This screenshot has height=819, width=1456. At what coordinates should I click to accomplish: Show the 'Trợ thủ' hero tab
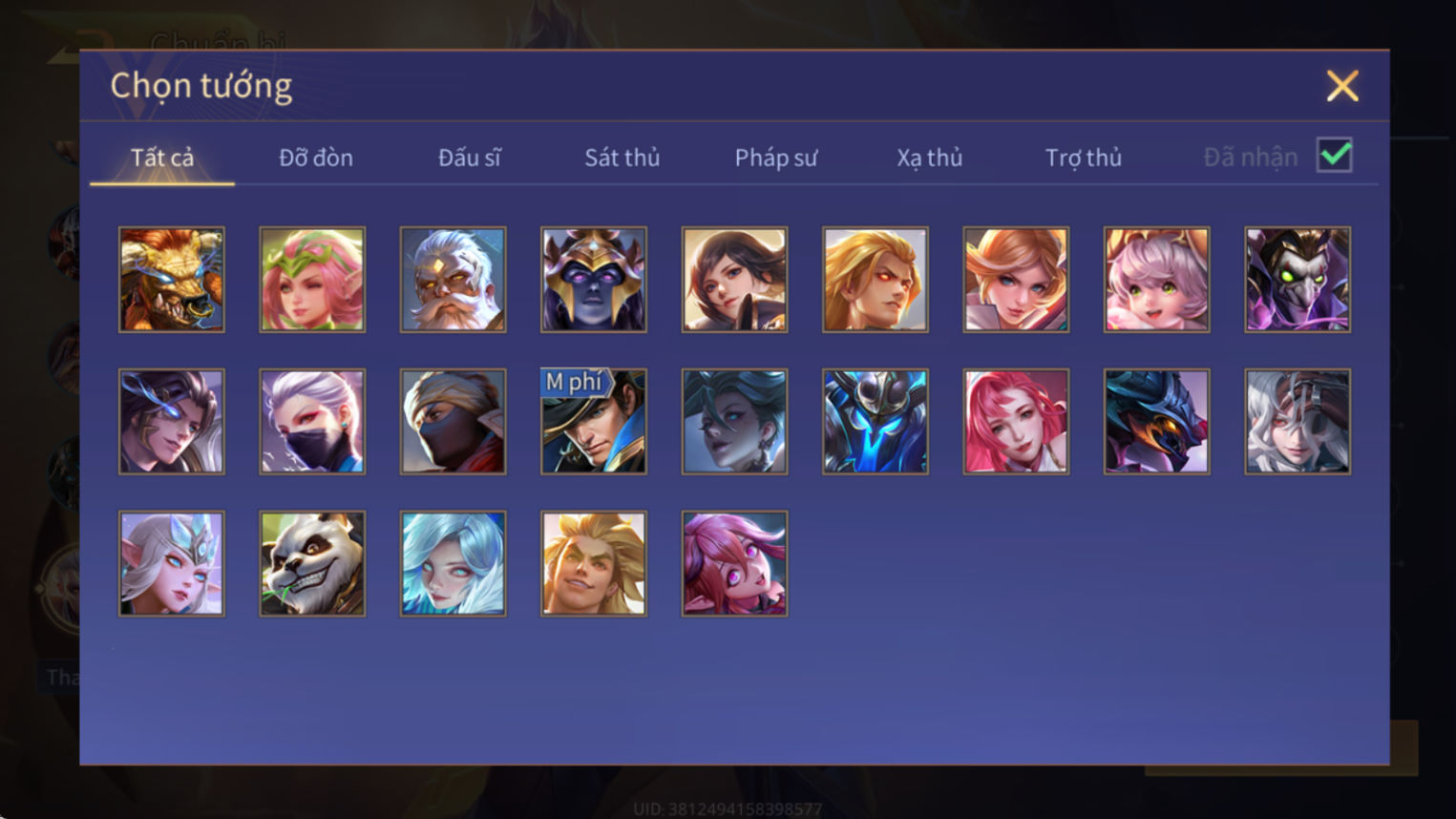(1084, 157)
